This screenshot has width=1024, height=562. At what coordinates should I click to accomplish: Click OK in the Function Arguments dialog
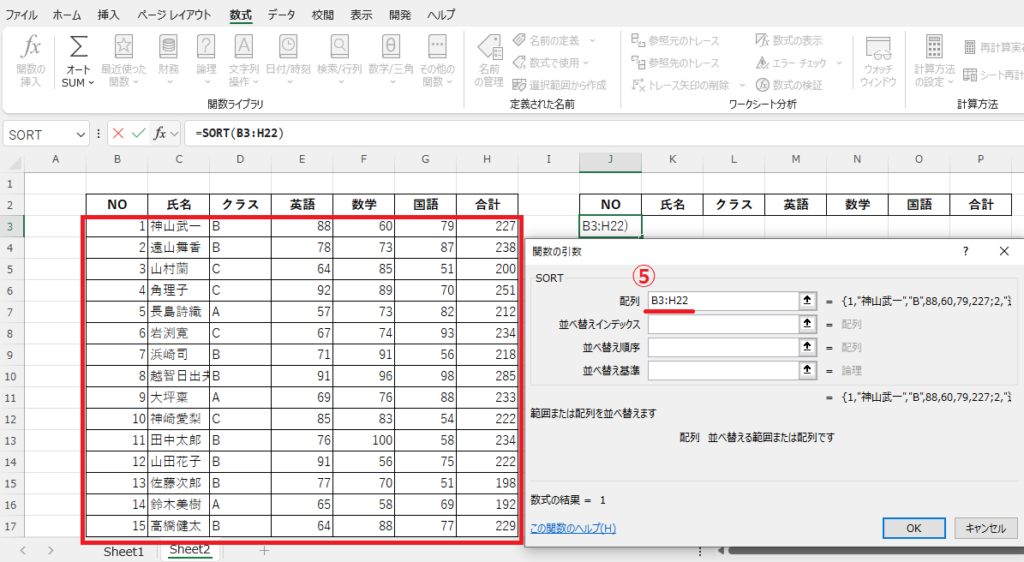(x=914, y=528)
